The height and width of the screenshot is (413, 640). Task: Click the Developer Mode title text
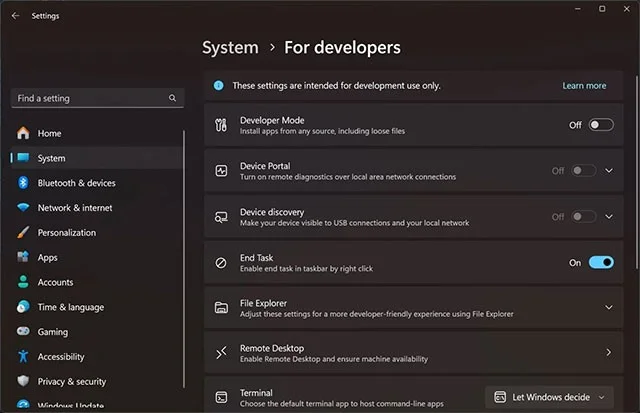point(272,120)
